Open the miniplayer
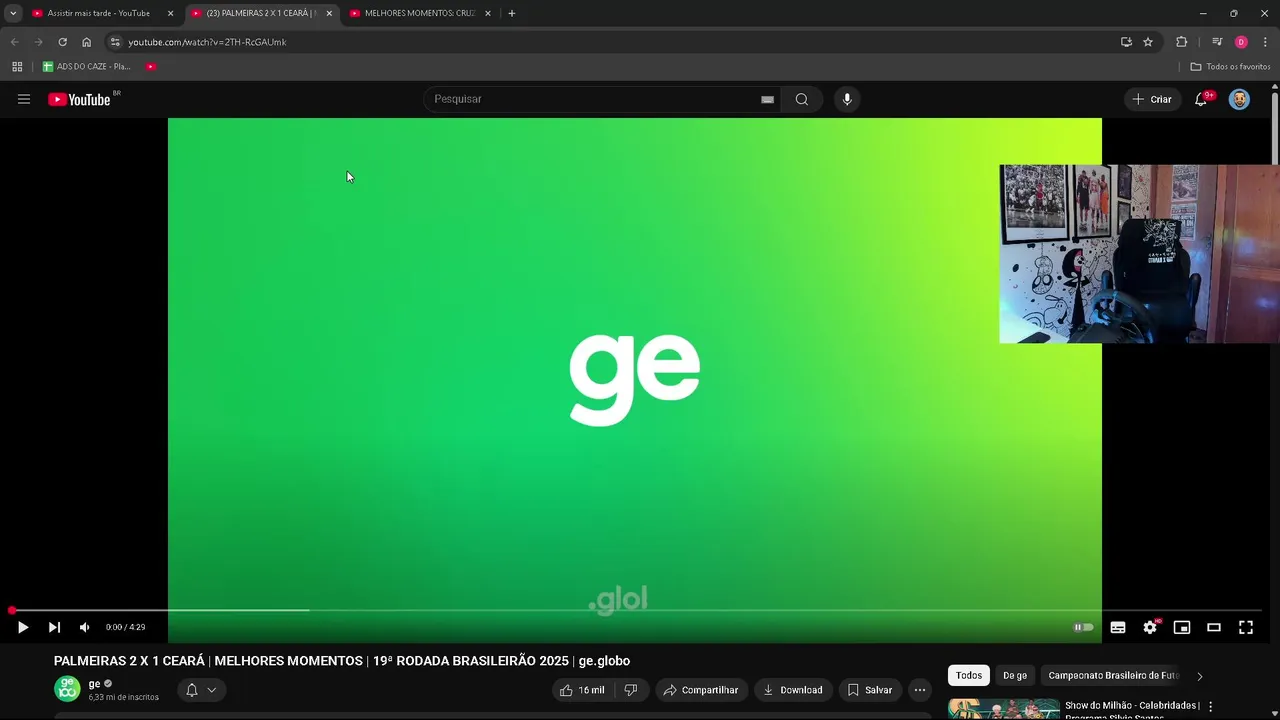The width and height of the screenshot is (1280, 720). point(1182,627)
